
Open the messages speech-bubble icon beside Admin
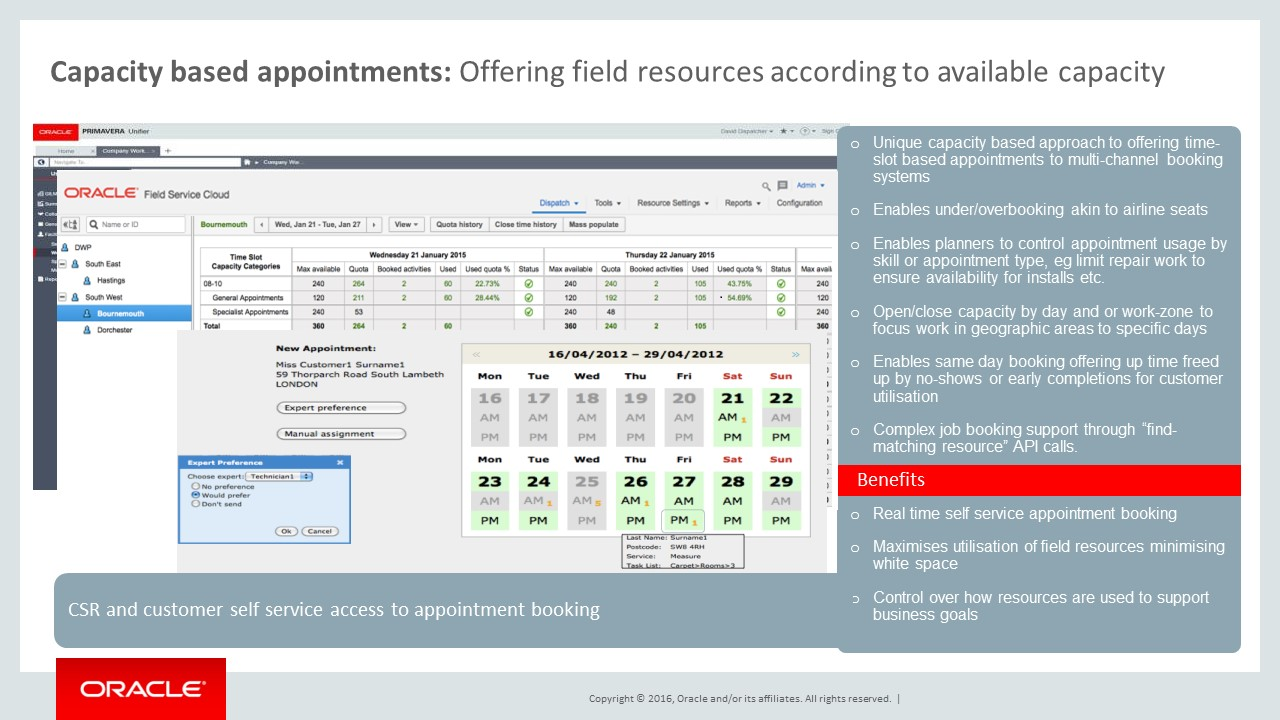(783, 186)
